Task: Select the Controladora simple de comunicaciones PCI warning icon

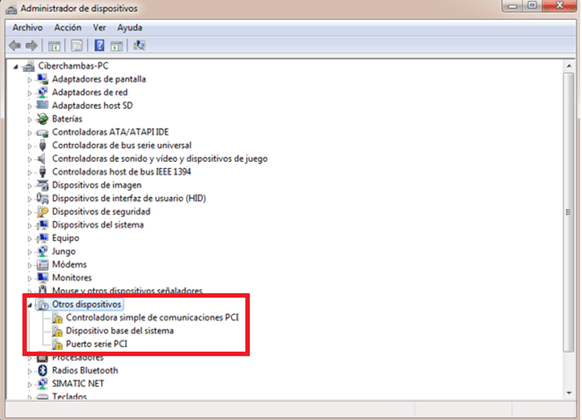Action: tap(57, 318)
